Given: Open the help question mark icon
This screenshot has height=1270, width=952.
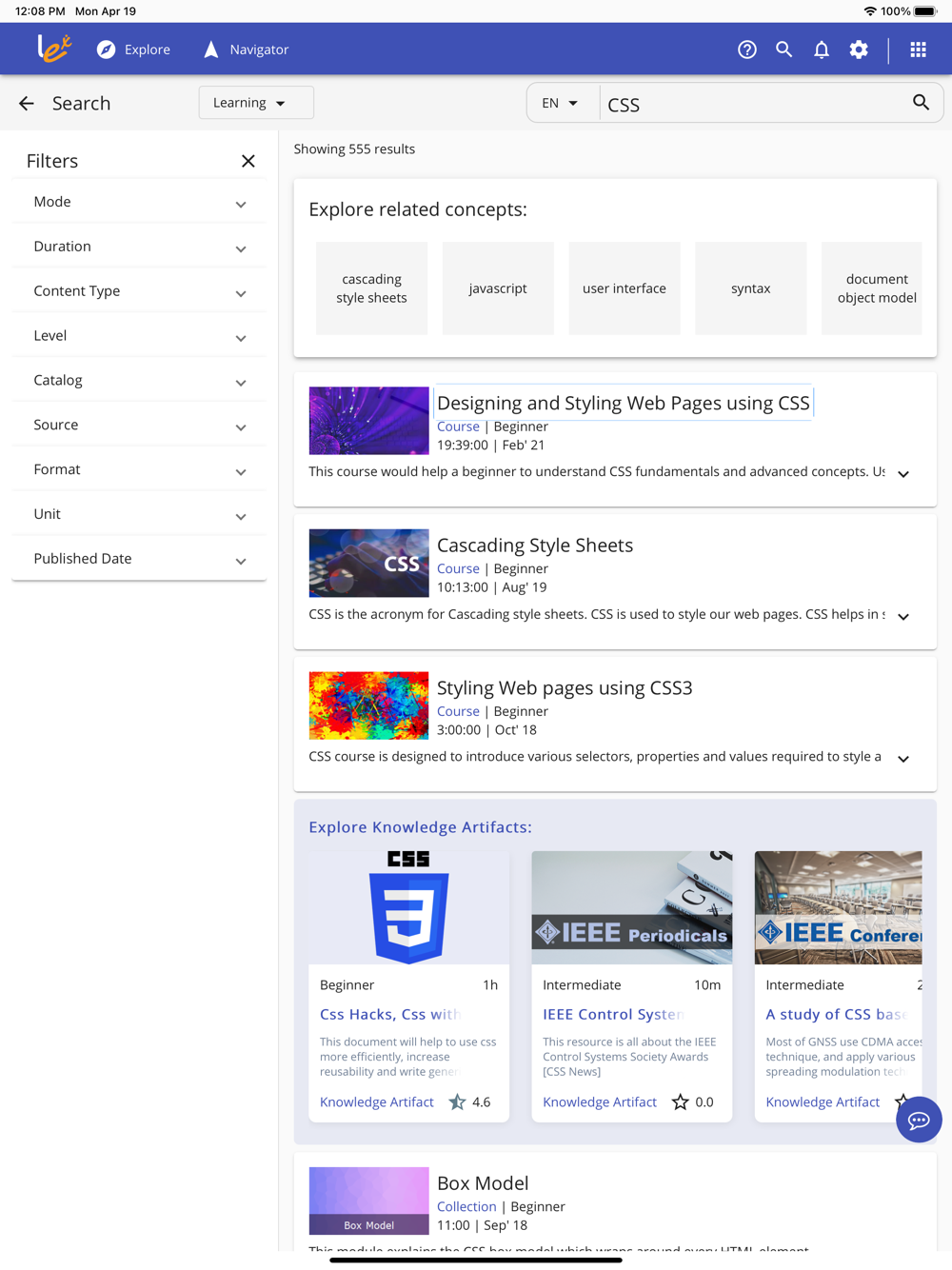Looking at the screenshot, I should pyautogui.click(x=747, y=50).
